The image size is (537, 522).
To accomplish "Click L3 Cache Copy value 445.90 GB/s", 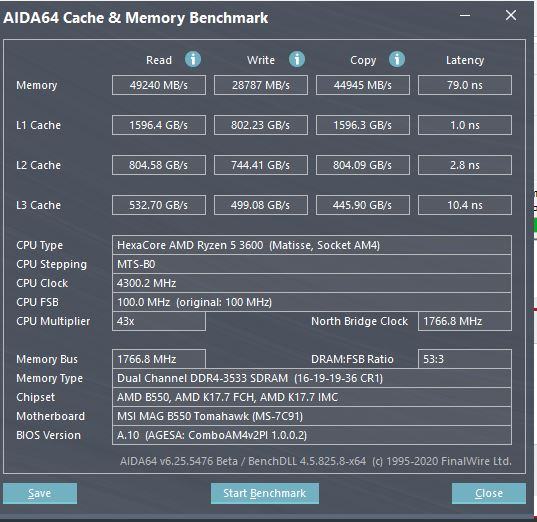I will (x=363, y=205).
